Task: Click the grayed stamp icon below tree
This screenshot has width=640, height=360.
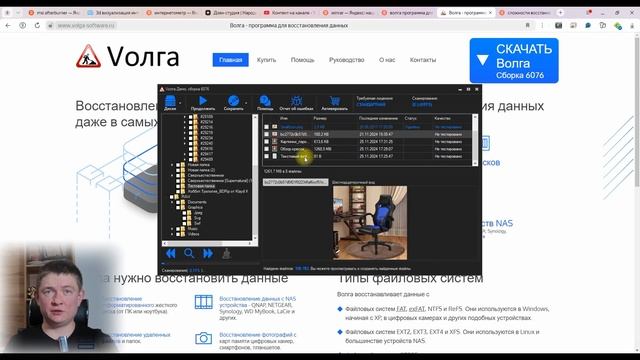Action: click(x=227, y=253)
